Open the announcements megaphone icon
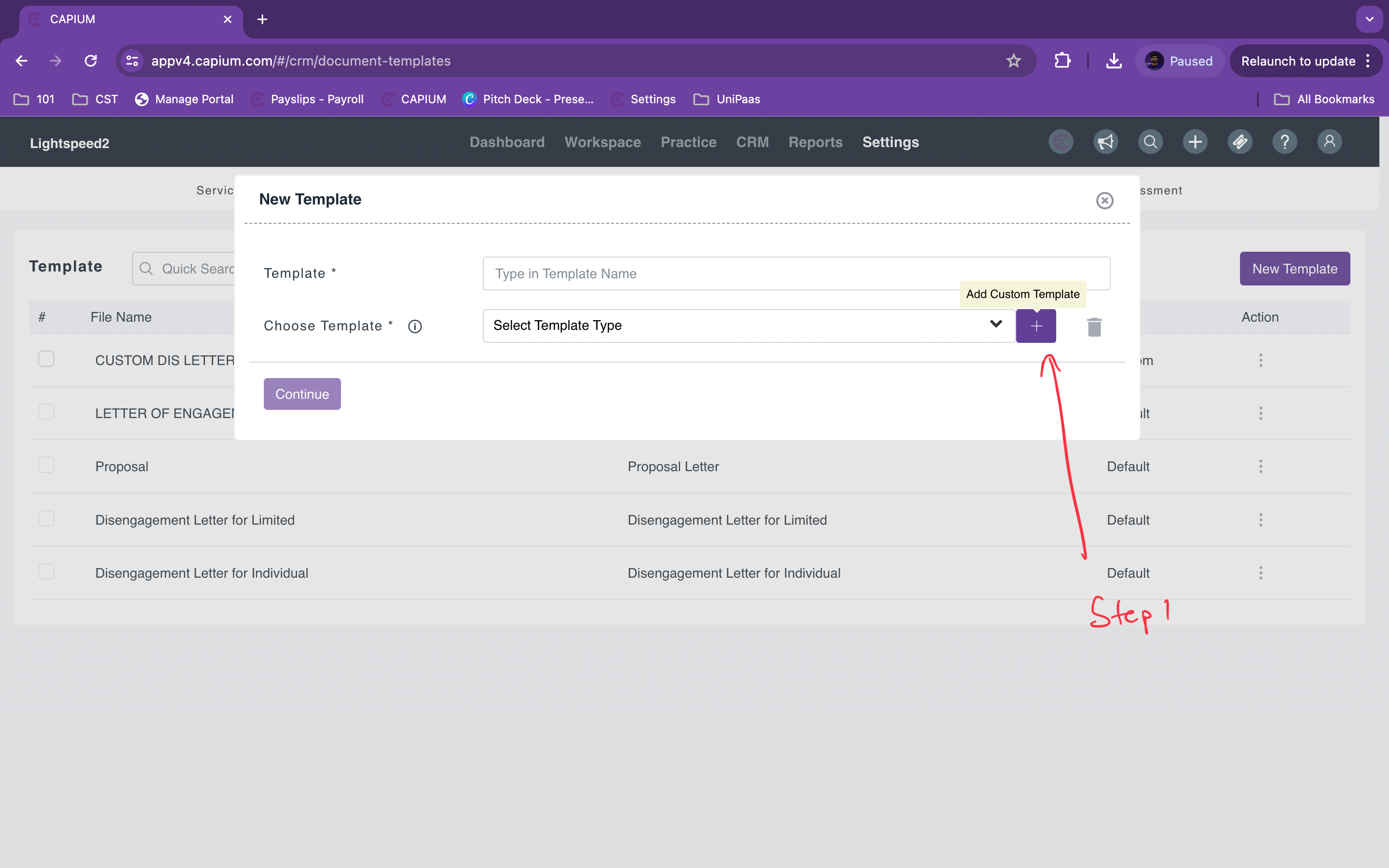Viewport: 1389px width, 868px height. pos(1105,142)
